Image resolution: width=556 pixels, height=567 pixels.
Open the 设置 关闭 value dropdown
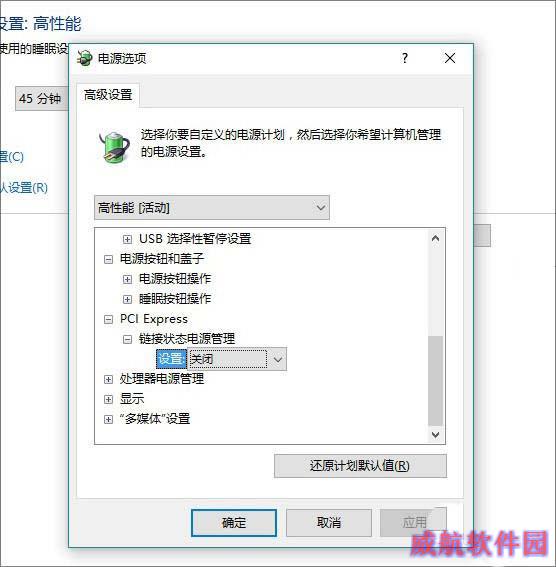tap(237, 359)
